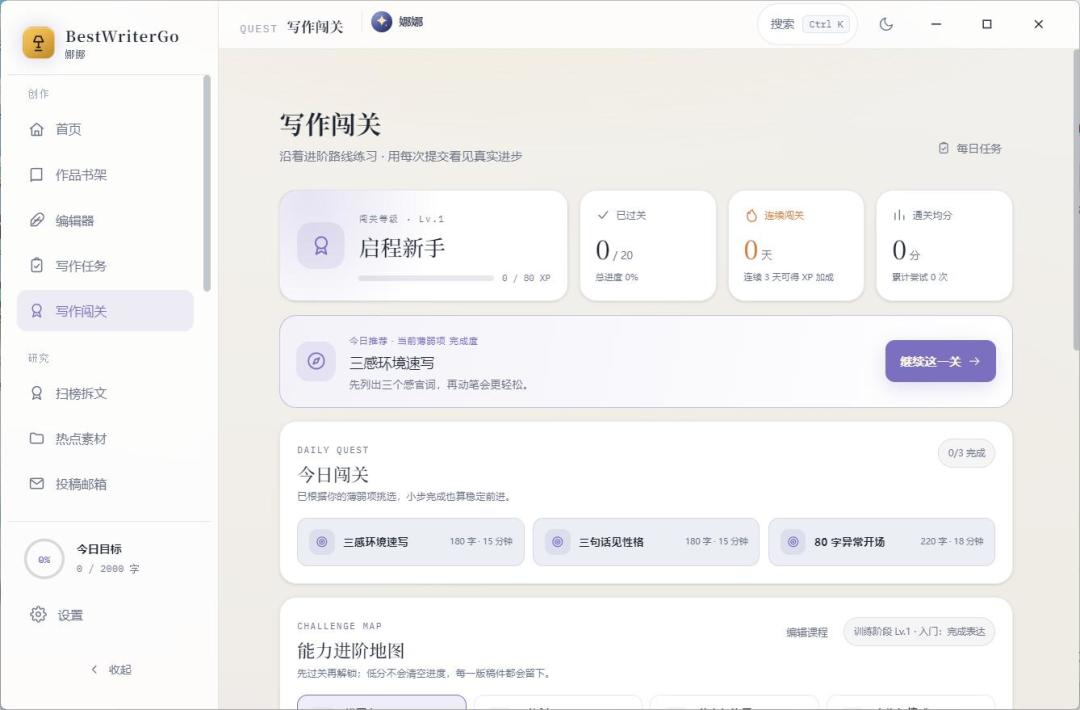Screen dimensions: 1080x710
Task: Click the bar chart icon in 通关均分 card
Action: (899, 216)
